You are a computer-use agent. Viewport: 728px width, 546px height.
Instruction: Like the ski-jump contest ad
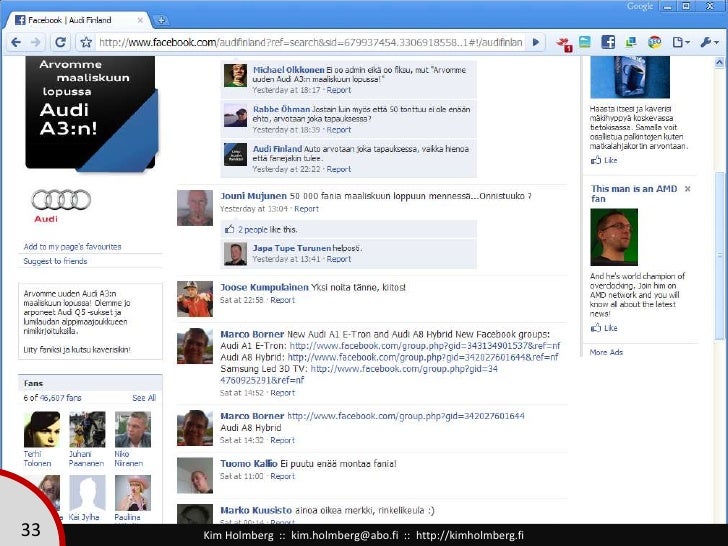point(604,160)
